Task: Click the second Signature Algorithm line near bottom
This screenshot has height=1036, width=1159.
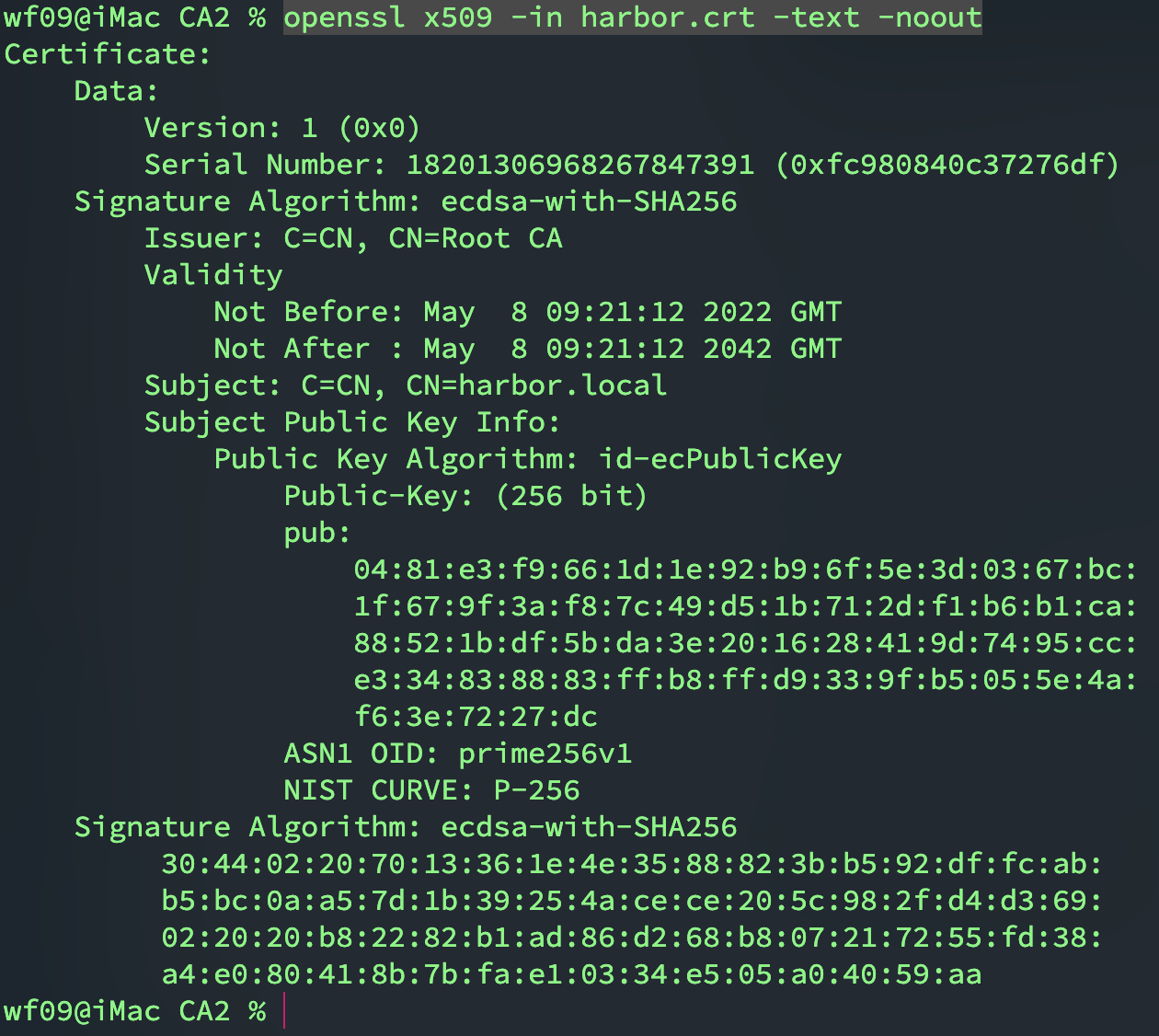Action: click(405, 827)
